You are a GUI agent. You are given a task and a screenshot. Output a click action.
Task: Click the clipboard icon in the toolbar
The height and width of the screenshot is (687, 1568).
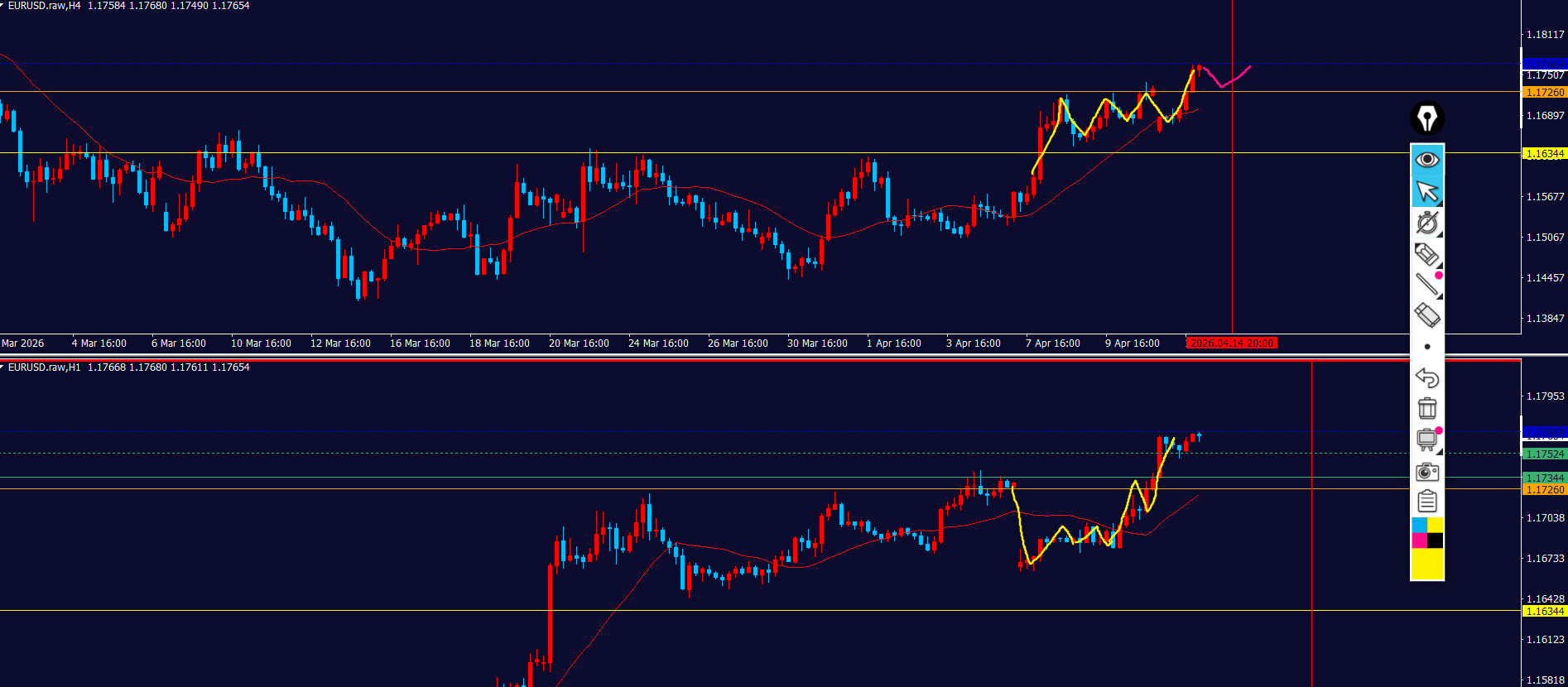[x=1426, y=502]
